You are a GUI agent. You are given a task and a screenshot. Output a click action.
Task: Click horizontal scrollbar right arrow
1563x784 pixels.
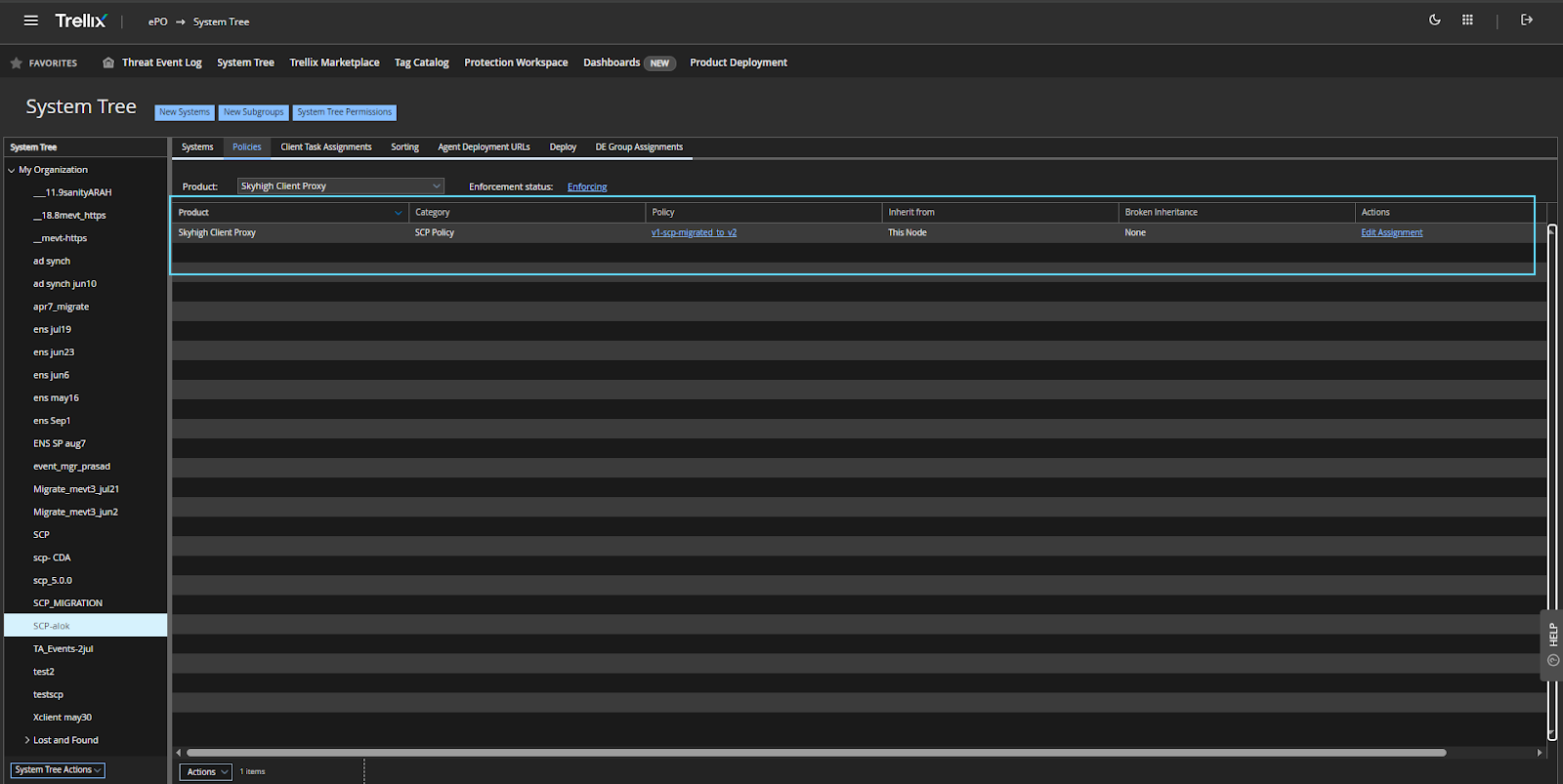coord(1540,753)
